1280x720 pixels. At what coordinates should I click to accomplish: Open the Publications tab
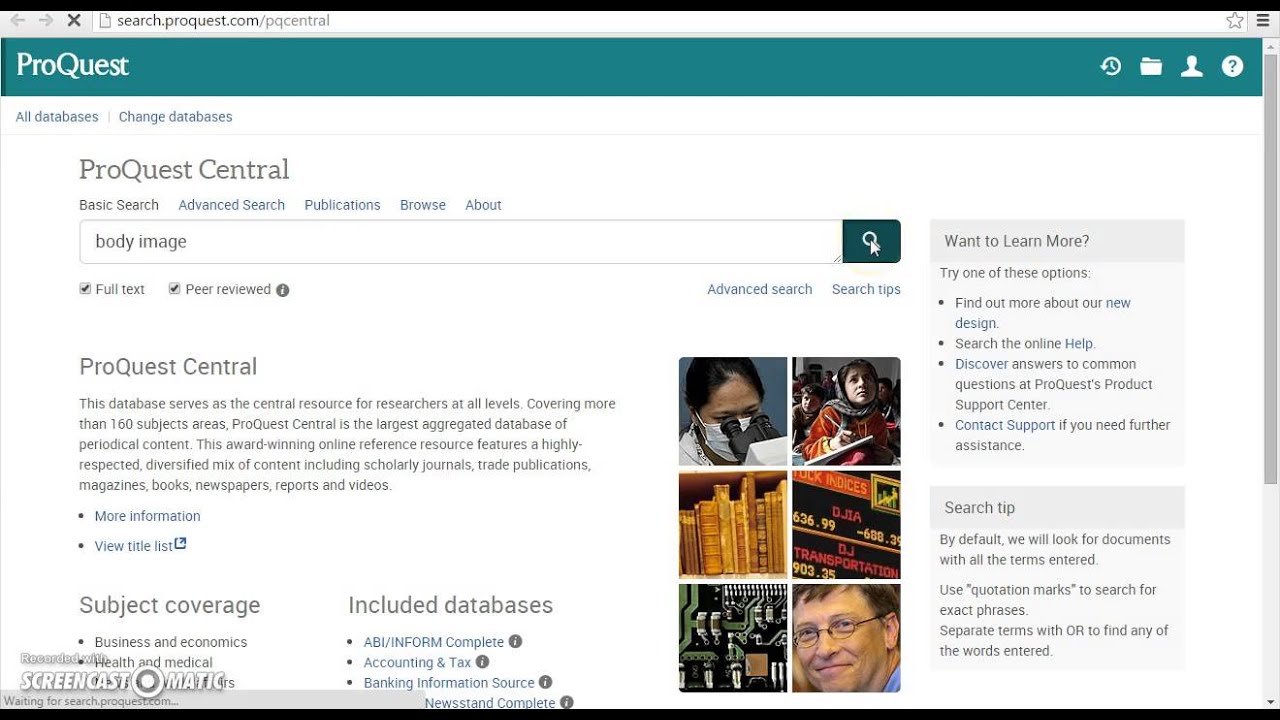click(x=342, y=205)
